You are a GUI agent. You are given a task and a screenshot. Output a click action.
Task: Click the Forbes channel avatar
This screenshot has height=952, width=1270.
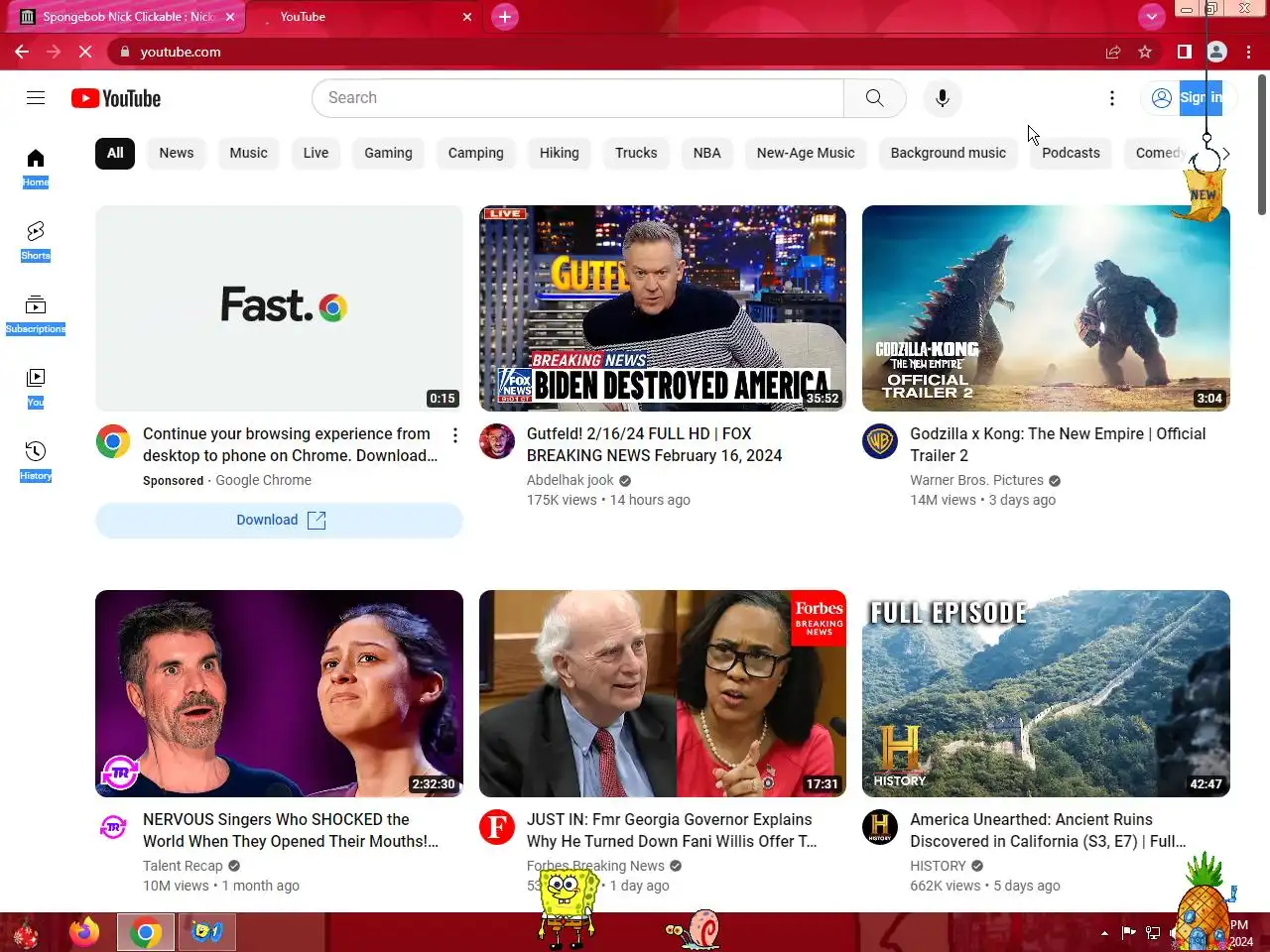click(497, 827)
